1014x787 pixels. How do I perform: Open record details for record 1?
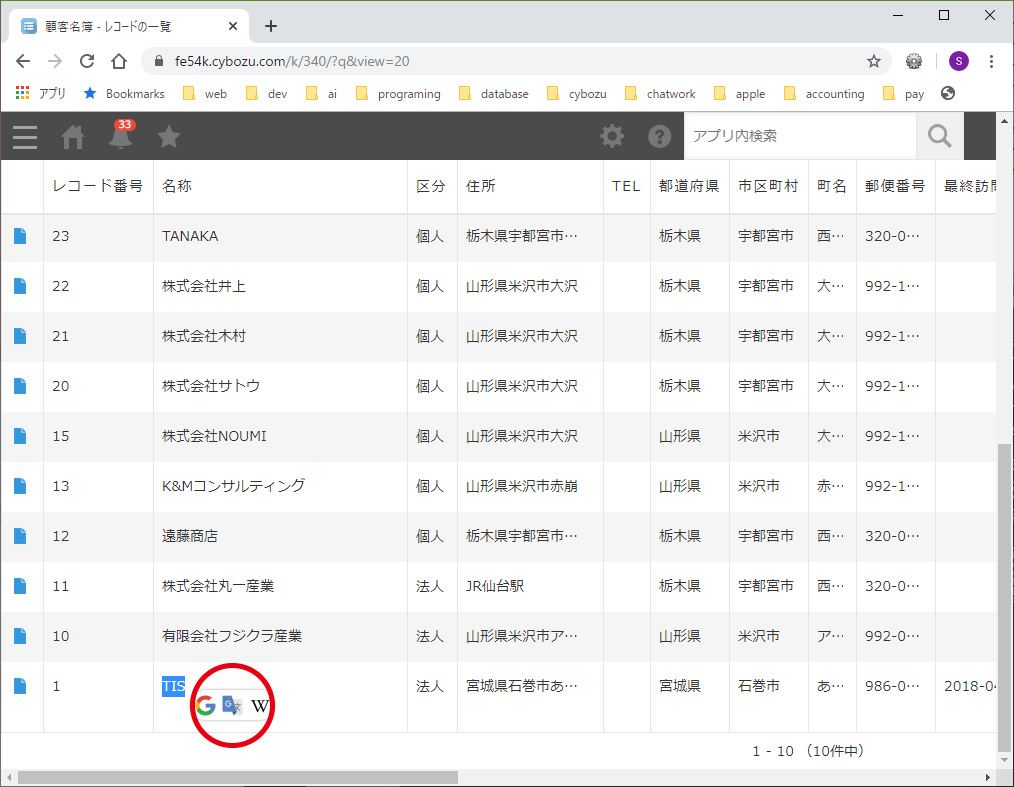tap(20, 686)
